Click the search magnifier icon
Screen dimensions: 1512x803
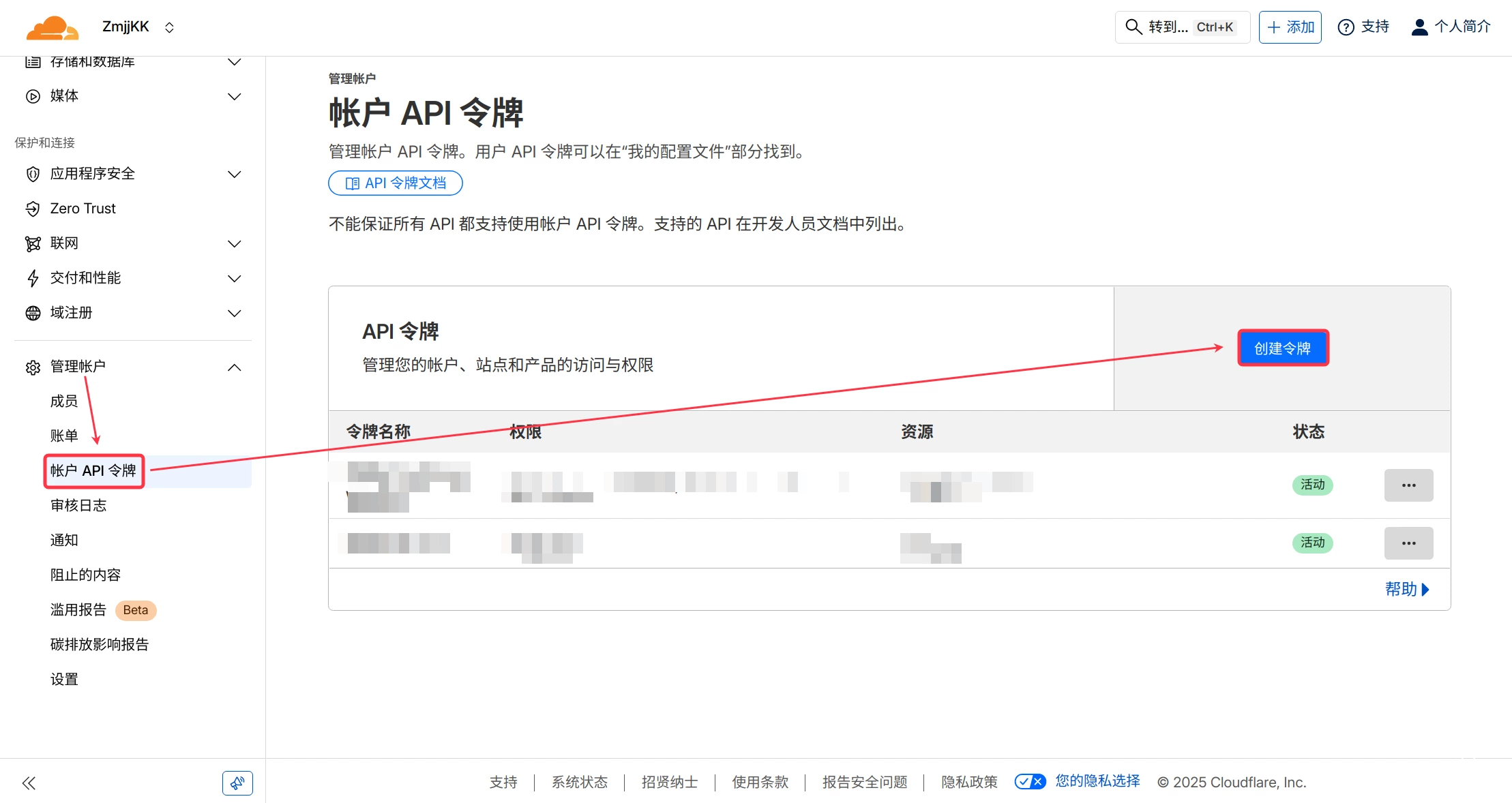coord(1133,27)
